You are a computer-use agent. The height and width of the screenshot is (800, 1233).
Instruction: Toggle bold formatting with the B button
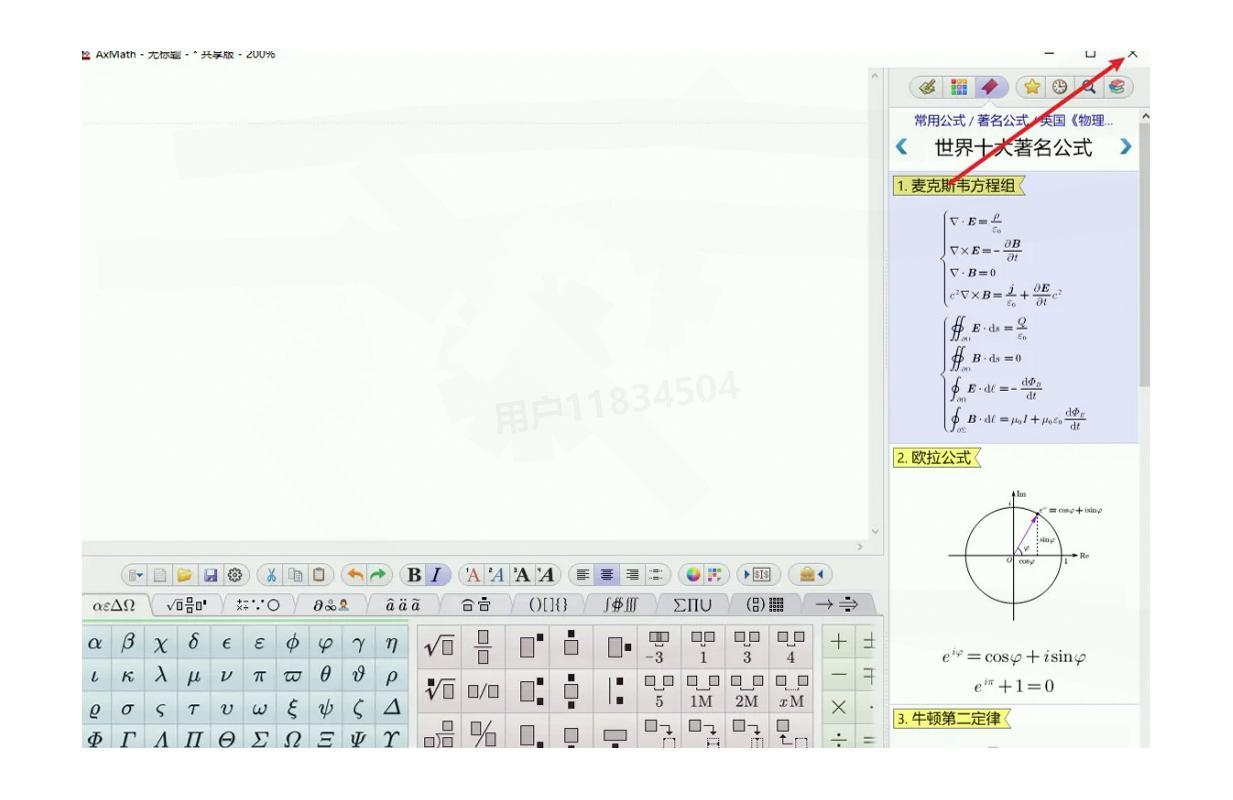click(412, 575)
